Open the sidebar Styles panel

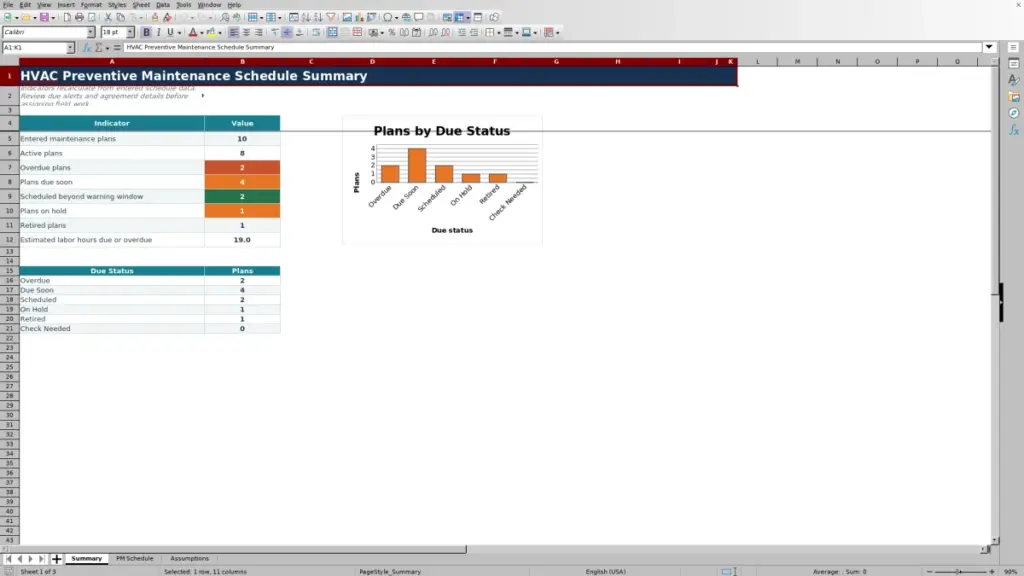click(1014, 80)
